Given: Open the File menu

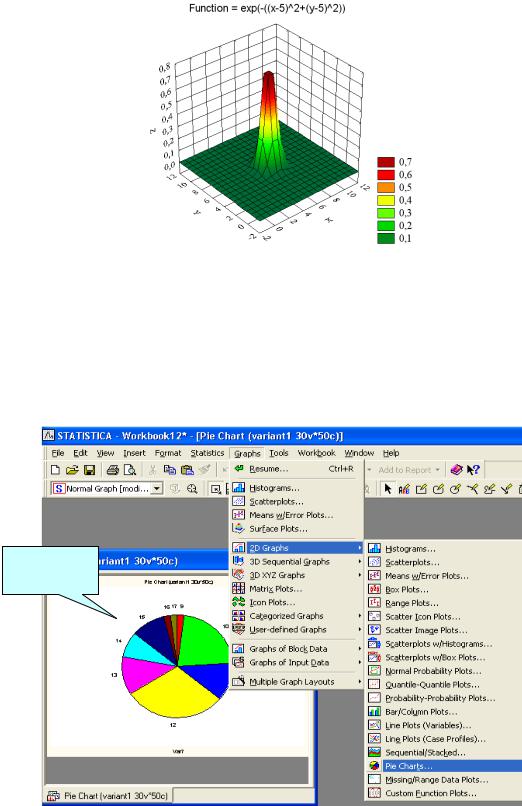Looking at the screenshot, I should (x=58, y=453).
